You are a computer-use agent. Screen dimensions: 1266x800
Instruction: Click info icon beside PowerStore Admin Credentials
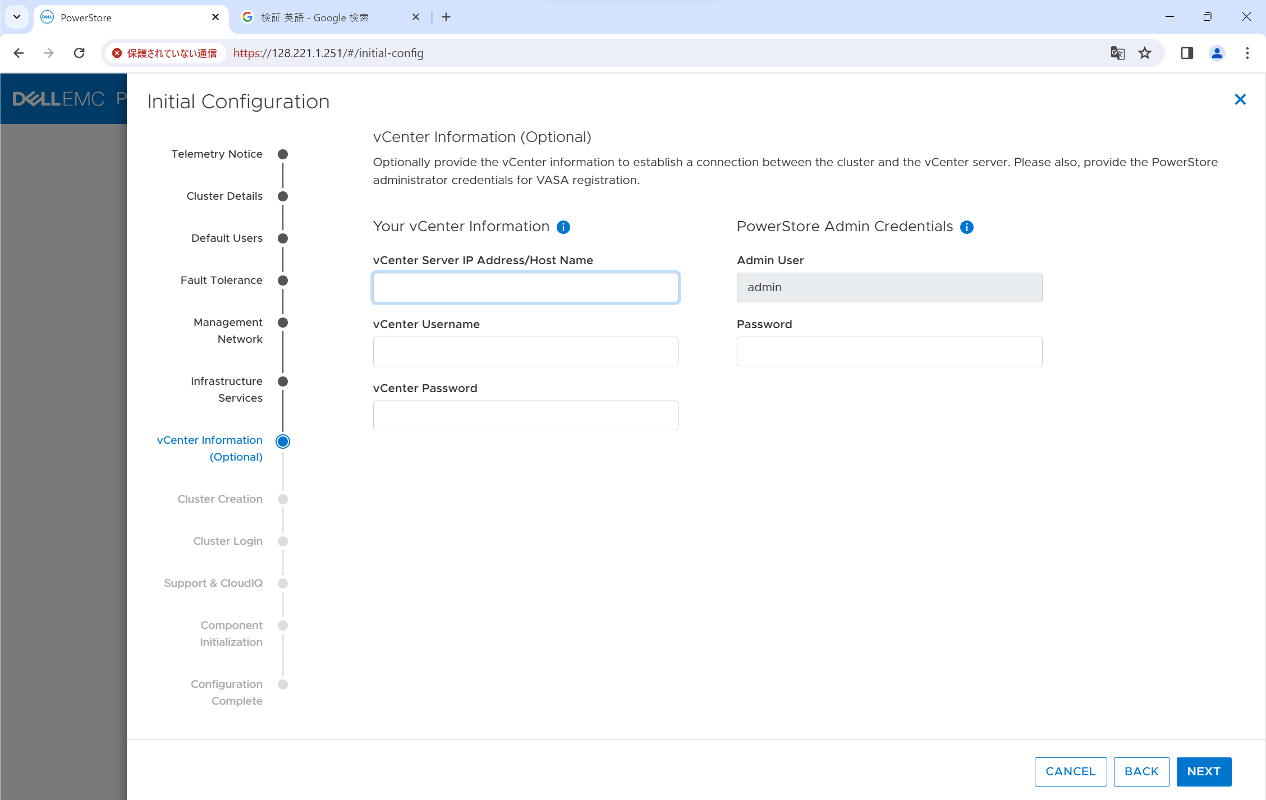[967, 227]
